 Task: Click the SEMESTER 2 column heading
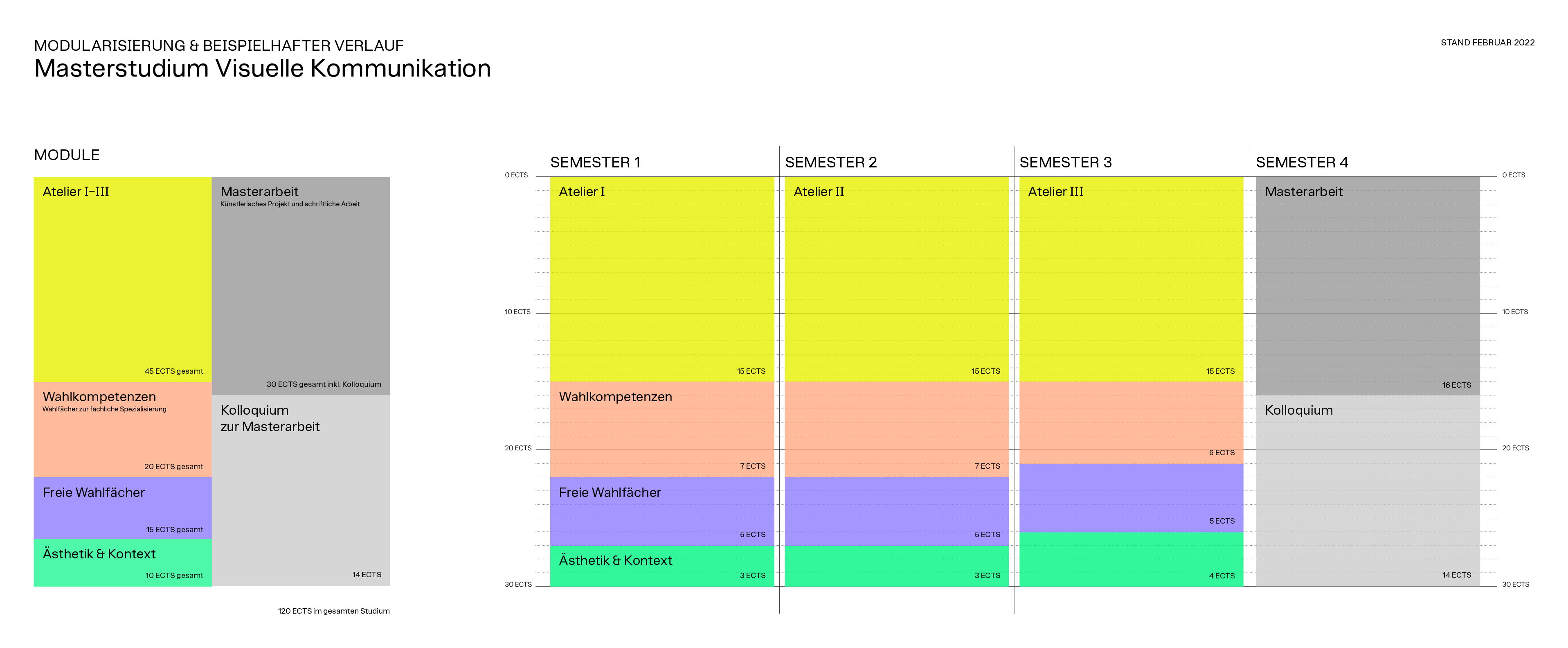point(830,163)
